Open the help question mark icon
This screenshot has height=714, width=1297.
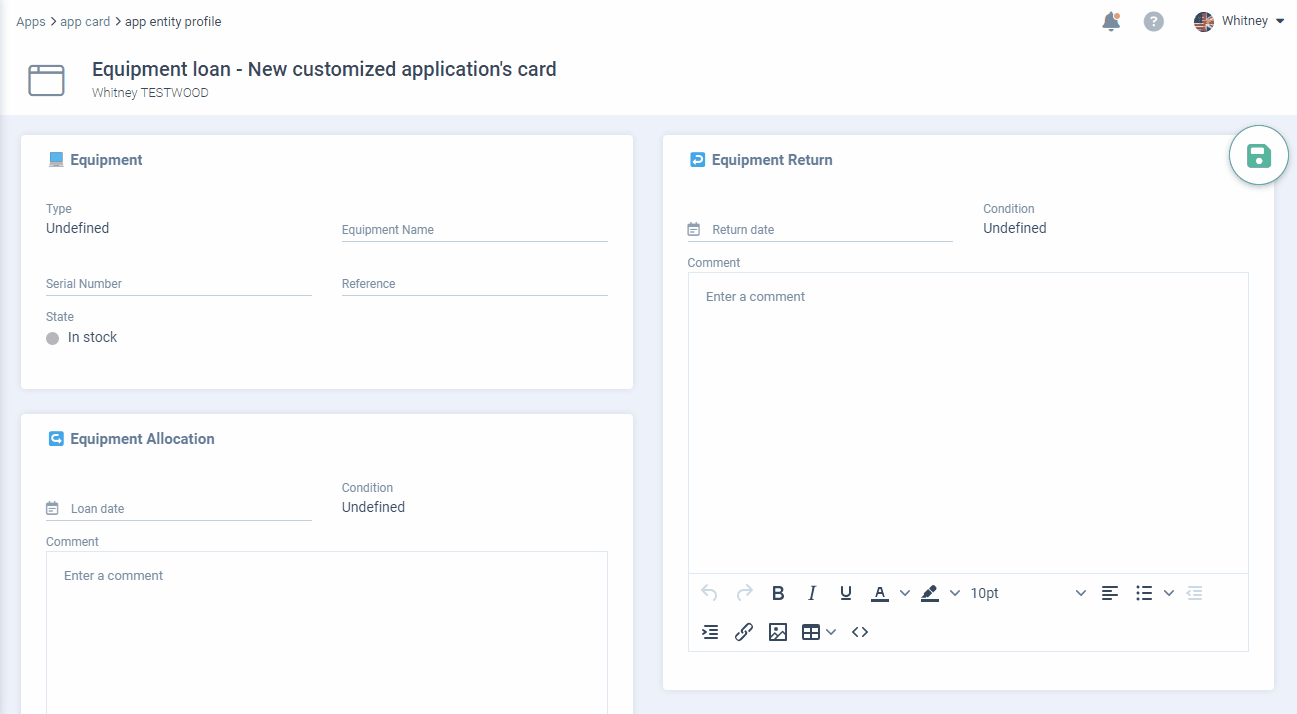coord(1154,21)
